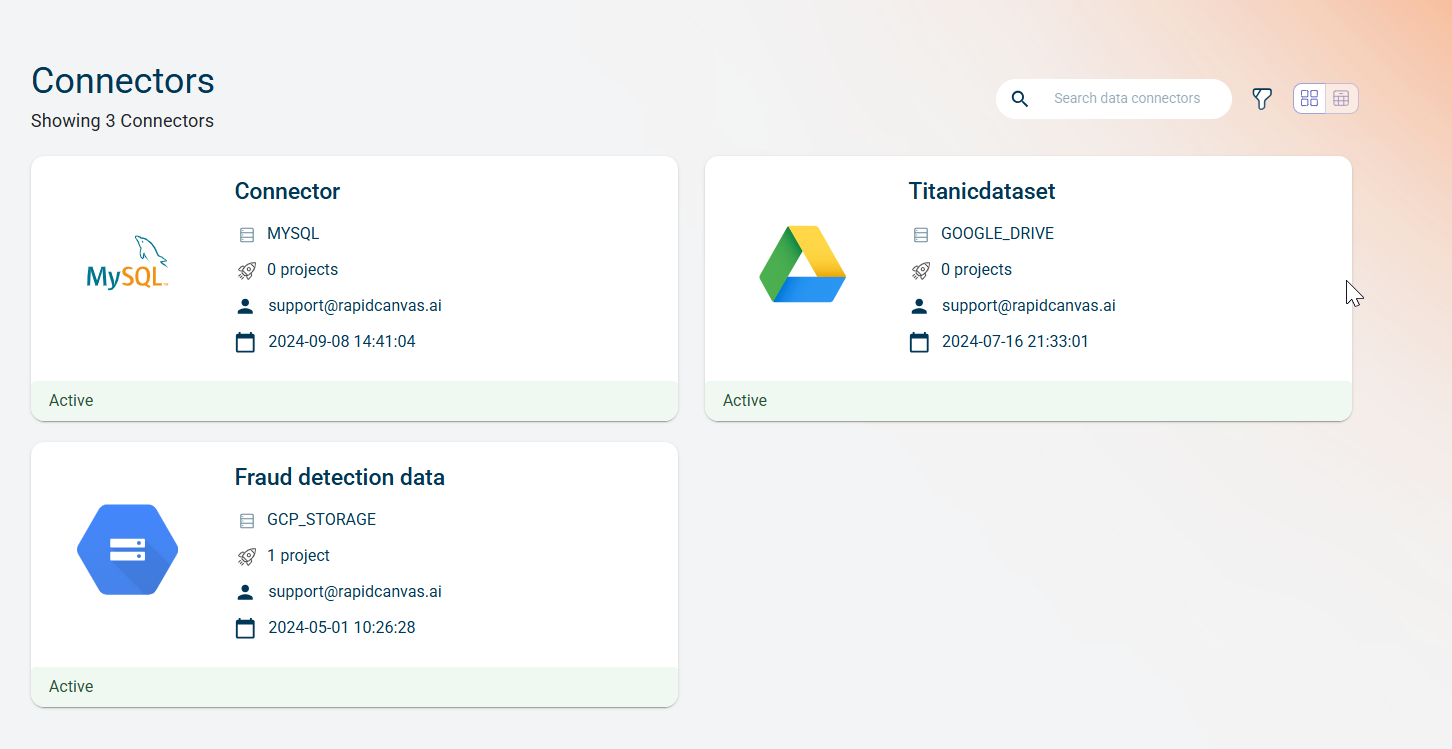The height and width of the screenshot is (749, 1452).
Task: Click database icon next to MYSQL
Action: [247, 235]
